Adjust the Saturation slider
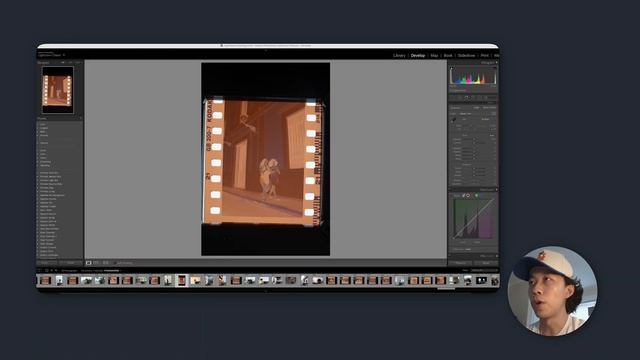The width and height of the screenshot is (640, 360). point(474,184)
